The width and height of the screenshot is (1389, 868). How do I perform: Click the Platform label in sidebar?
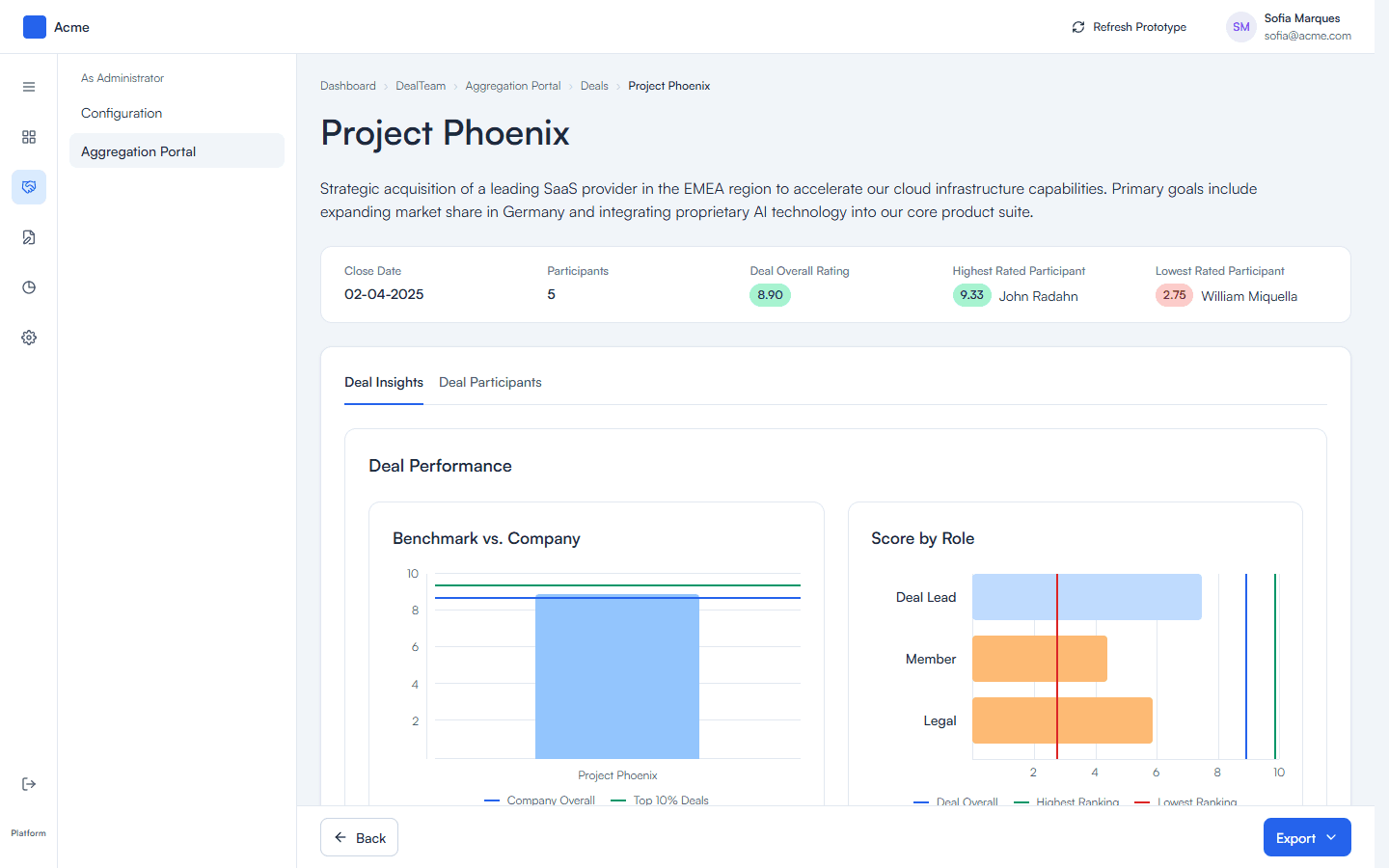point(29,833)
